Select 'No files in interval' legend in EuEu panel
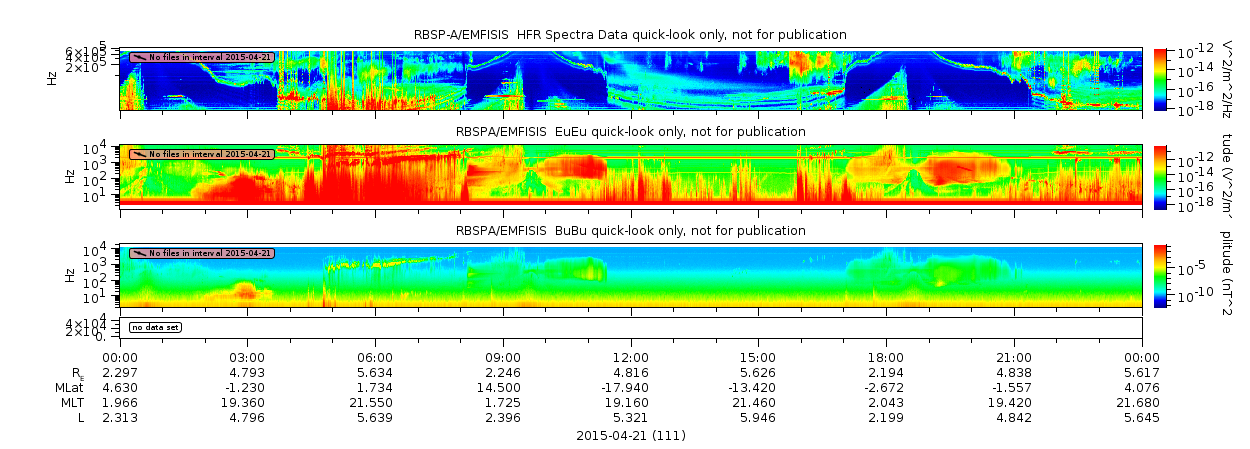The height and width of the screenshot is (449, 1250). click(201, 154)
